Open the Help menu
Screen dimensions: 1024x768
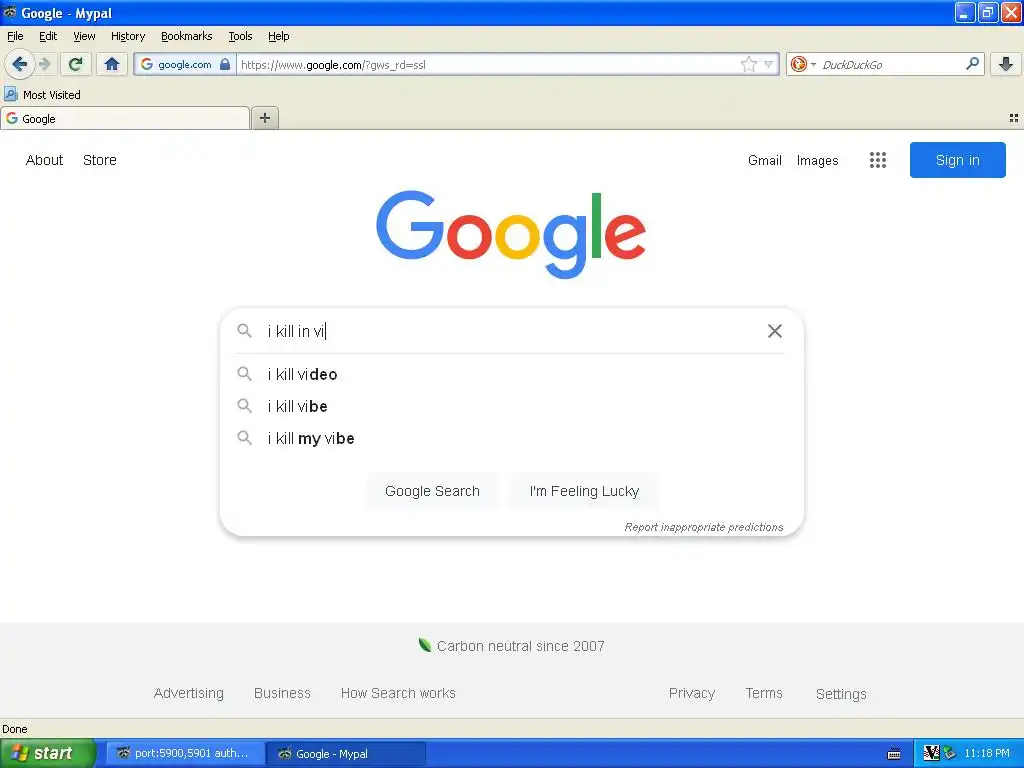point(279,36)
